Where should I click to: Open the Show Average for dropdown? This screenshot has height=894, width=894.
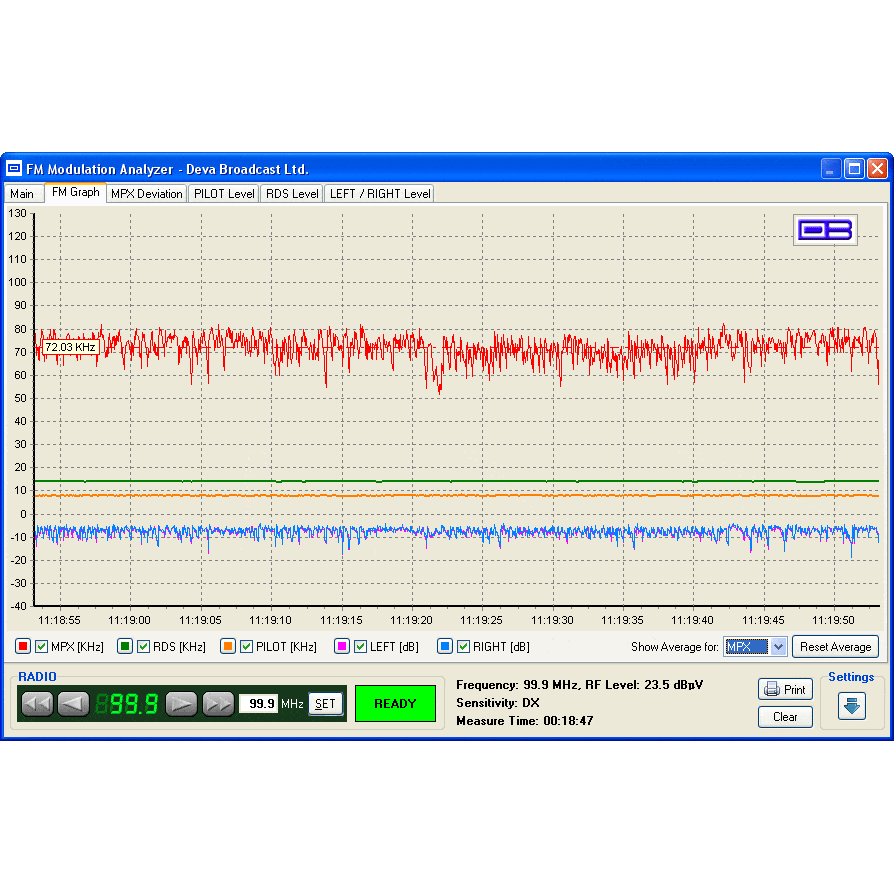778,647
